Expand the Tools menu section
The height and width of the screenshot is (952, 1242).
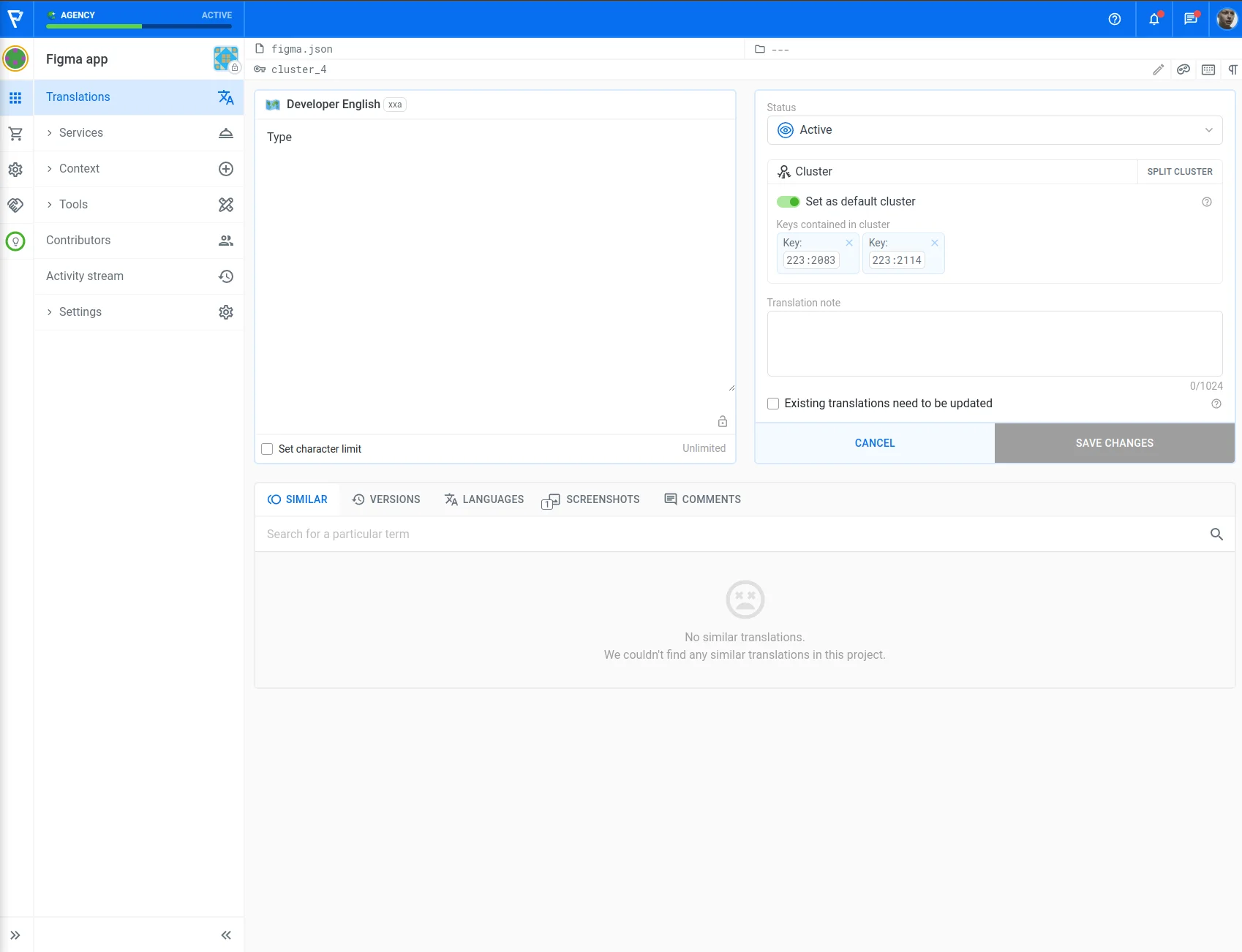pos(73,205)
